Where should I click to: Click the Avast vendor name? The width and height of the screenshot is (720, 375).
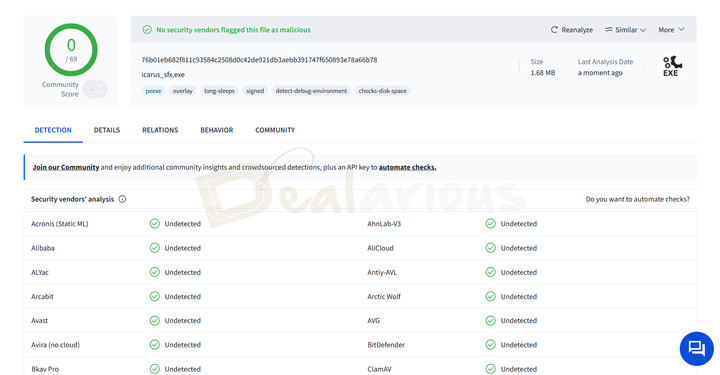click(x=39, y=320)
